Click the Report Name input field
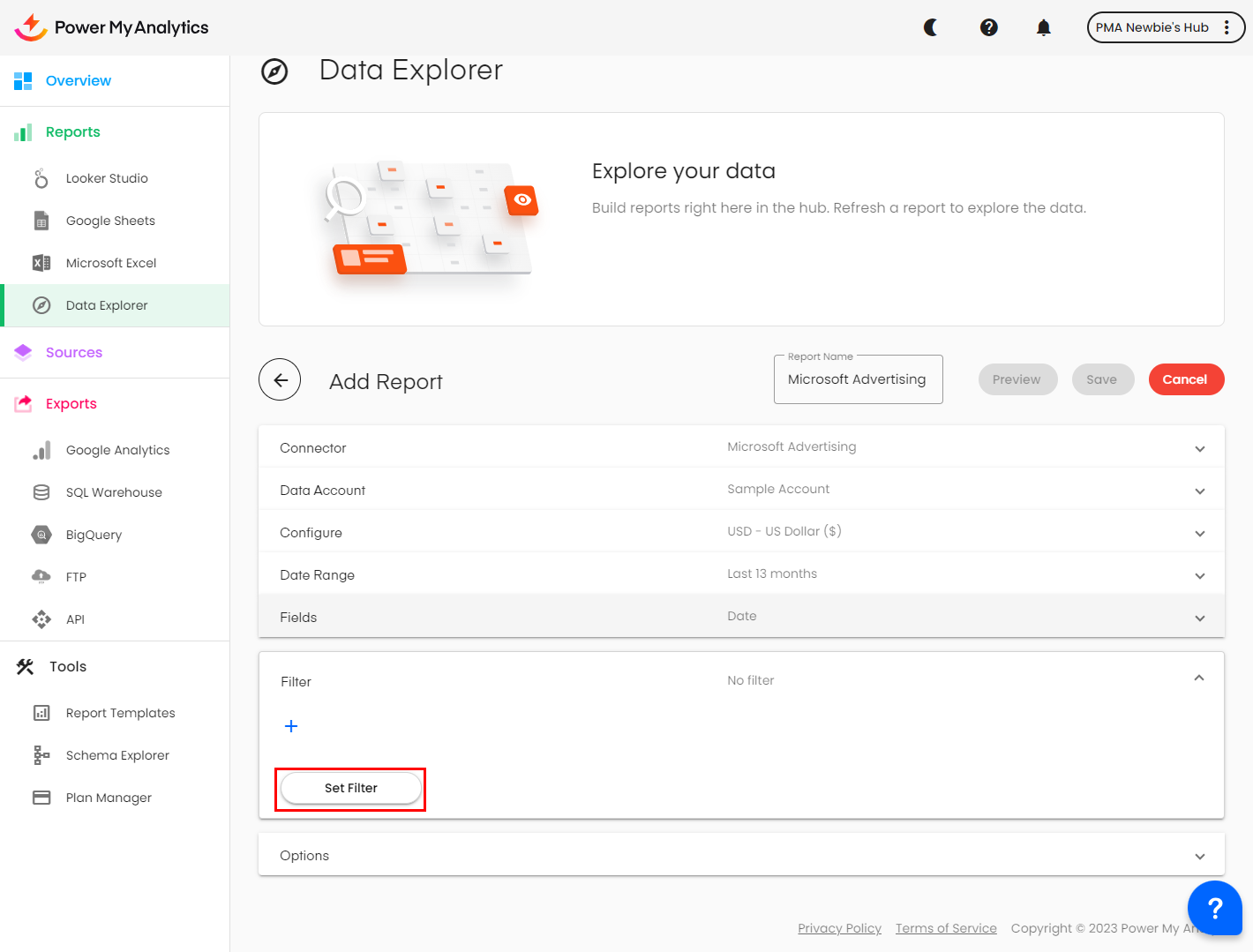Viewport: 1253px width, 952px height. tap(857, 380)
